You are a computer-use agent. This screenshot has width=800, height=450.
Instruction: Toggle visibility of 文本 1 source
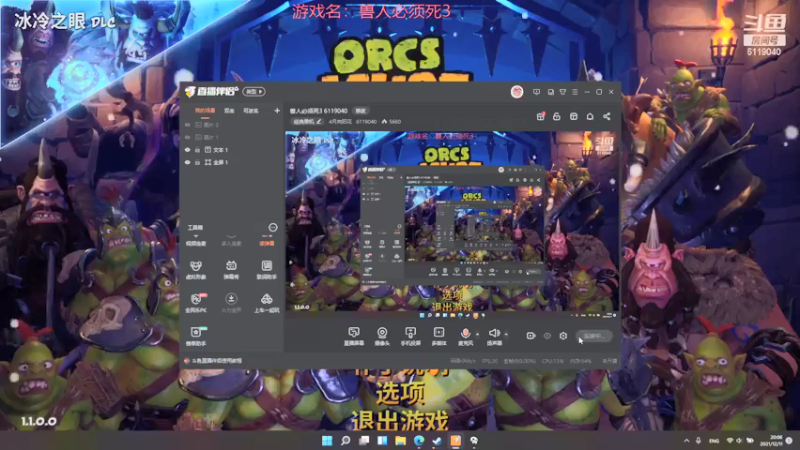(187, 150)
